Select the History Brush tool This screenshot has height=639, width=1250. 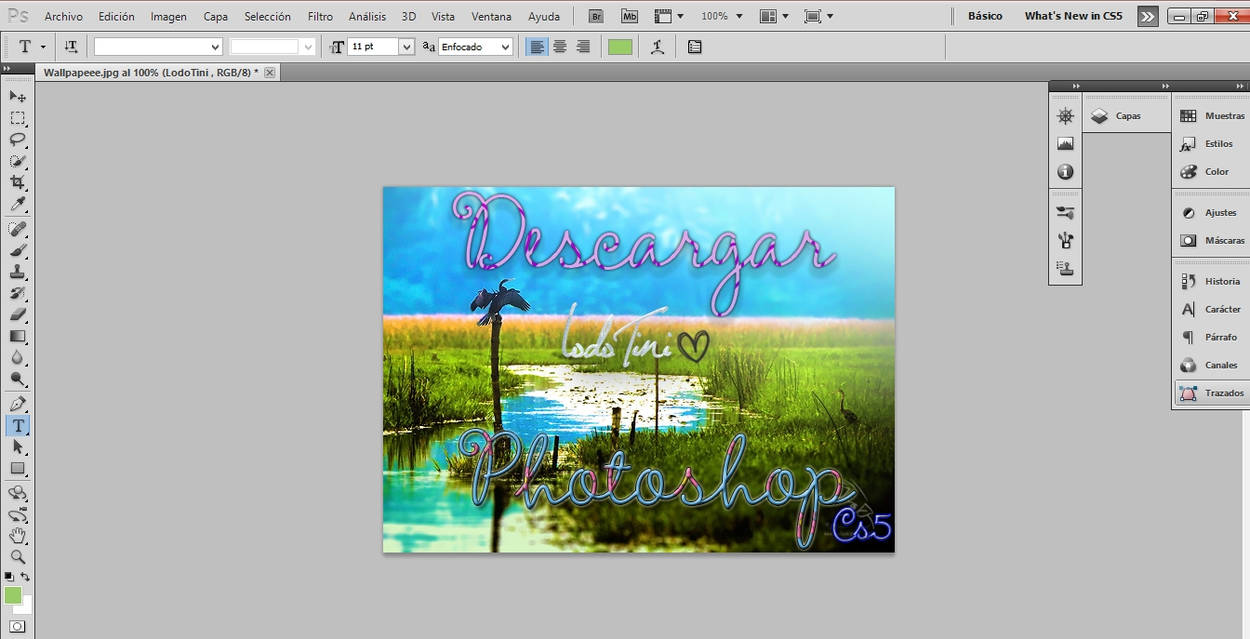pyautogui.click(x=18, y=294)
